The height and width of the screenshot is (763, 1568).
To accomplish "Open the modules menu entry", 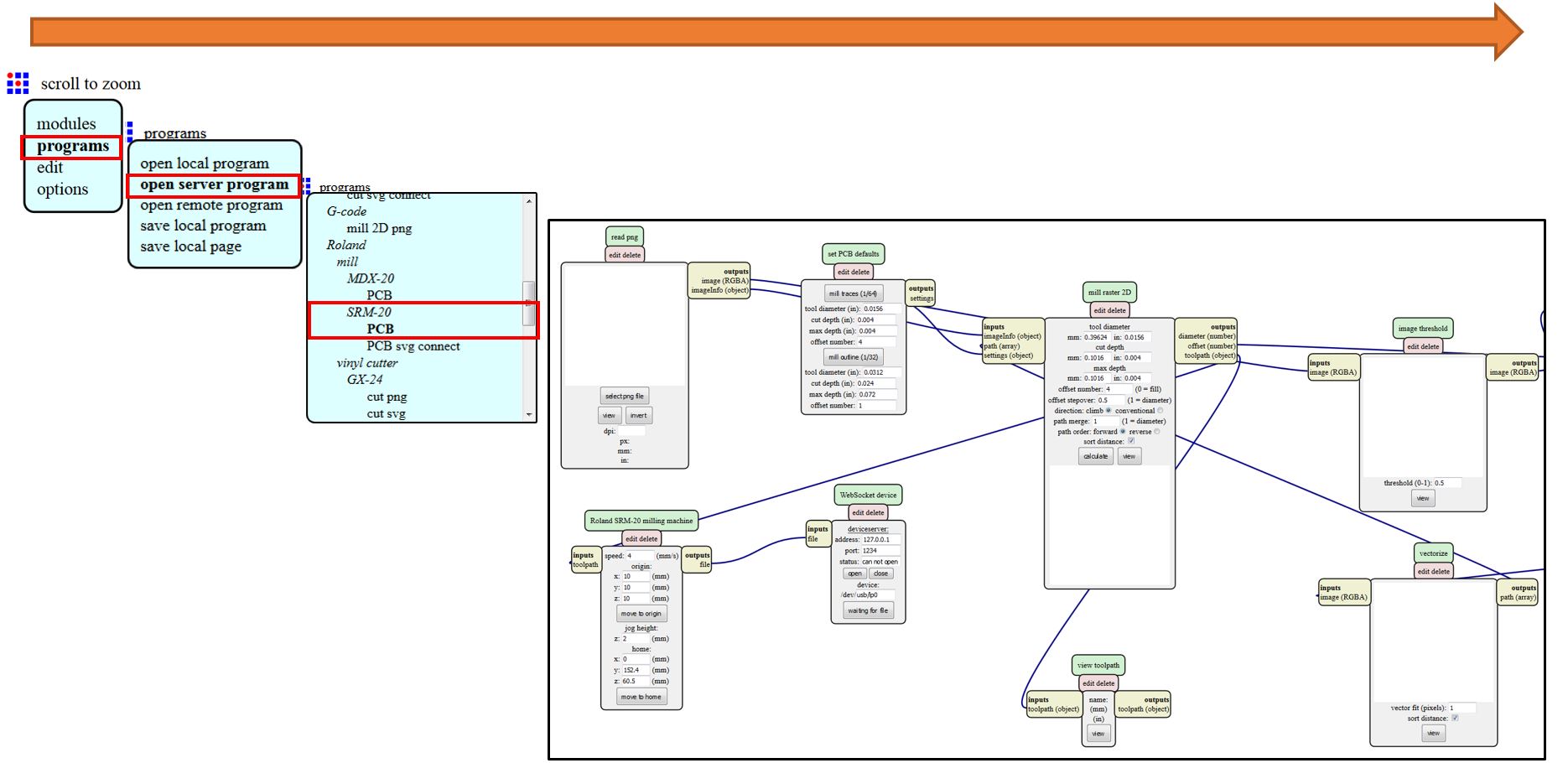I will pyautogui.click(x=66, y=124).
